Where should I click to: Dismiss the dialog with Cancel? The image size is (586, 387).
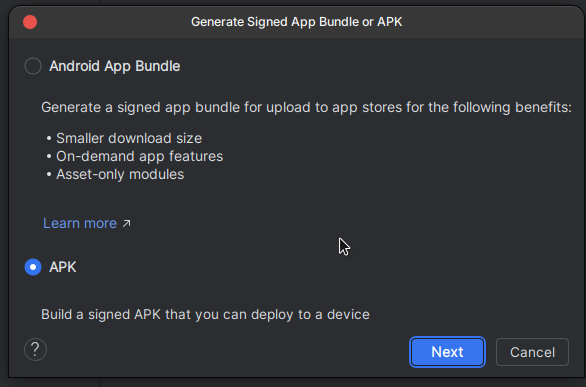[532, 352]
